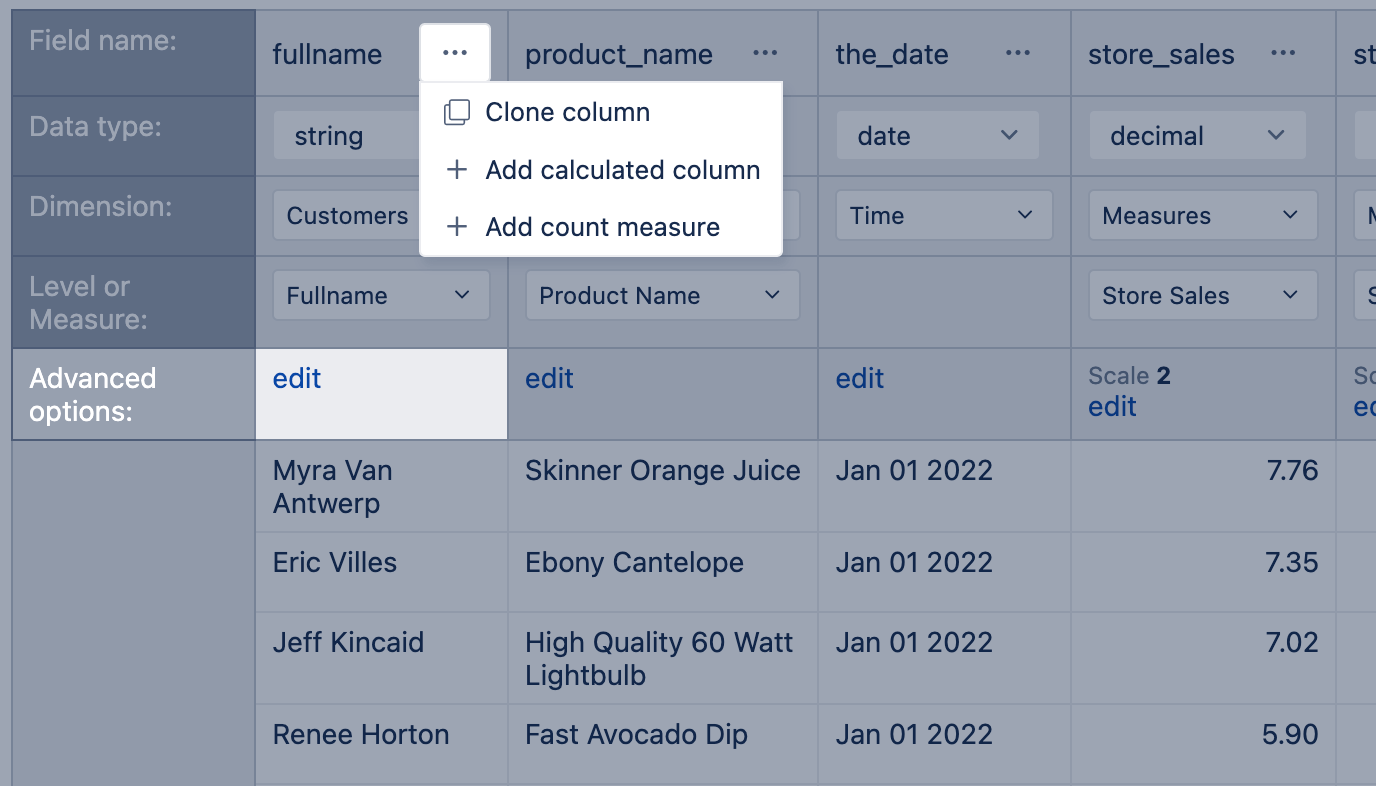The height and width of the screenshot is (786, 1376).
Task: Choose Add calculated column option
Action: (x=622, y=171)
